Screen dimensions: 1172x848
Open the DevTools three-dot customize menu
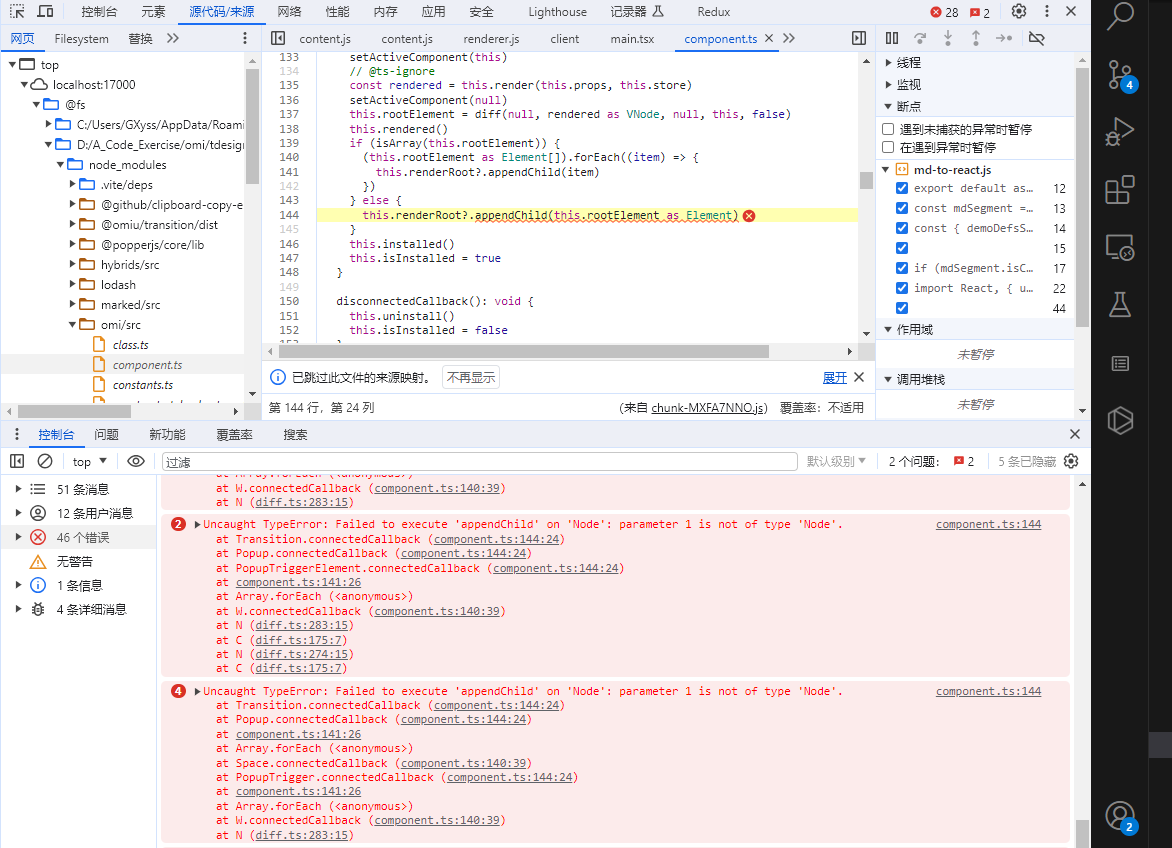click(x=1046, y=11)
